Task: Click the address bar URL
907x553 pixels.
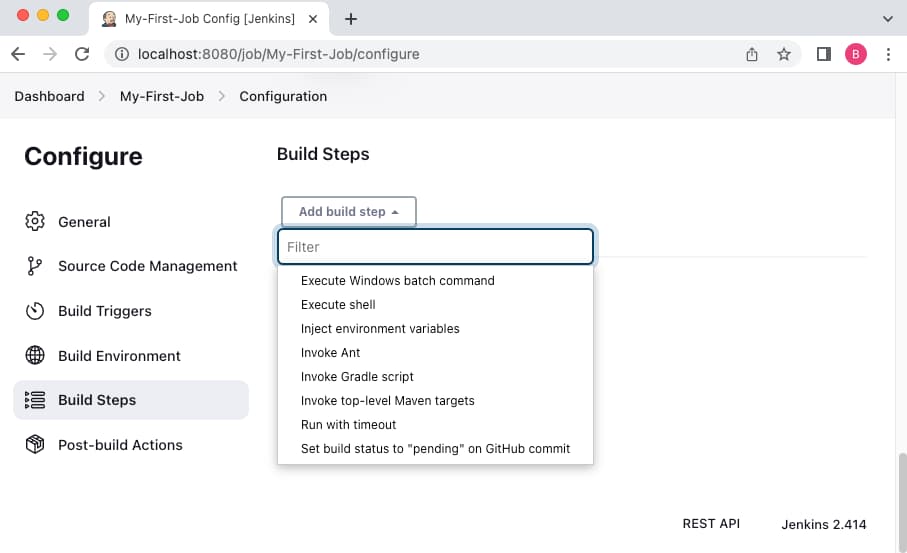Action: 278,54
